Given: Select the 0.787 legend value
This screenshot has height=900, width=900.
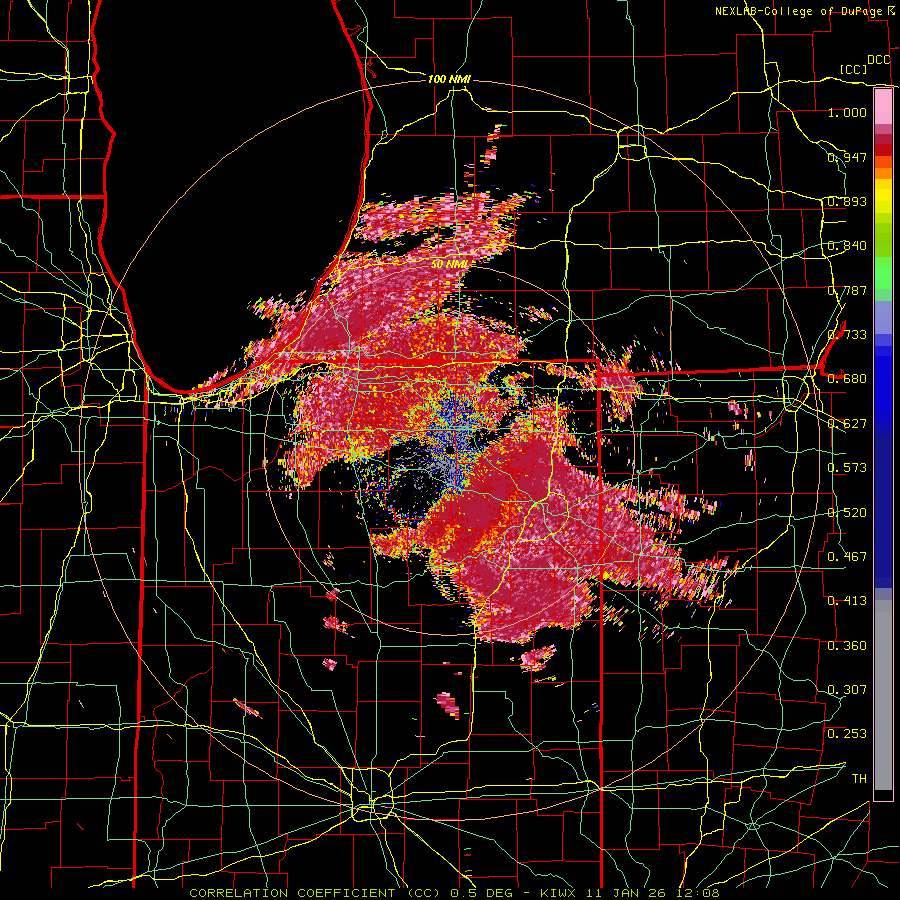Looking at the screenshot, I should click(x=847, y=290).
